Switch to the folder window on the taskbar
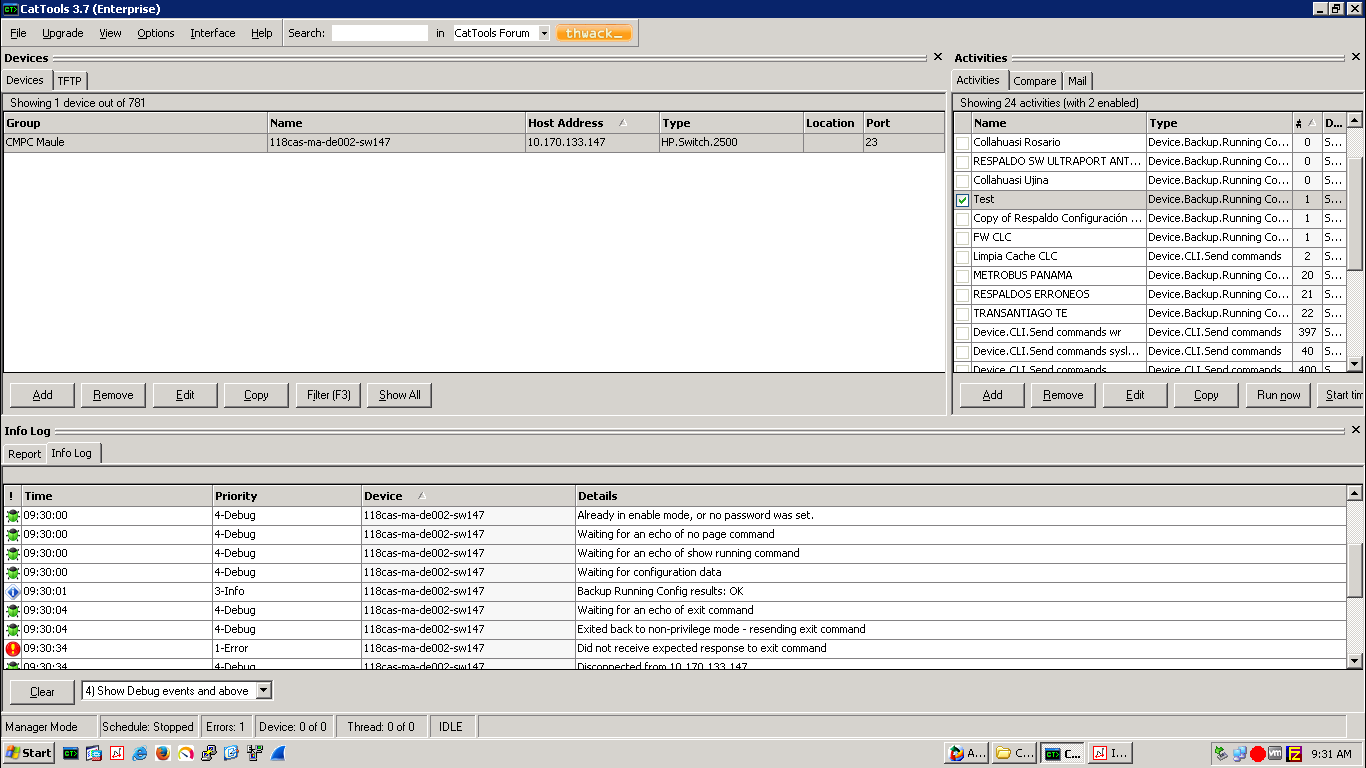The image size is (1366, 768). [x=1013, y=753]
